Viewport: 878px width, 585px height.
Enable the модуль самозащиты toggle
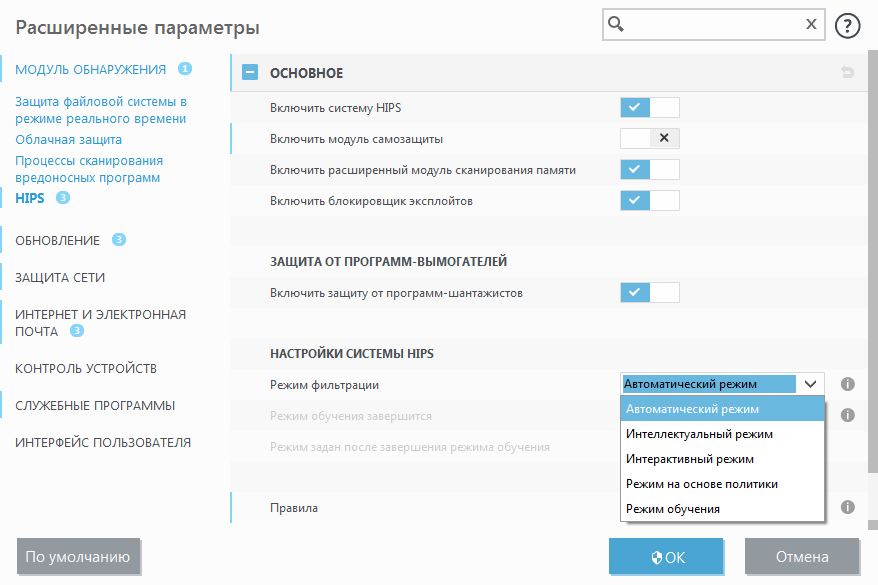[649, 139]
